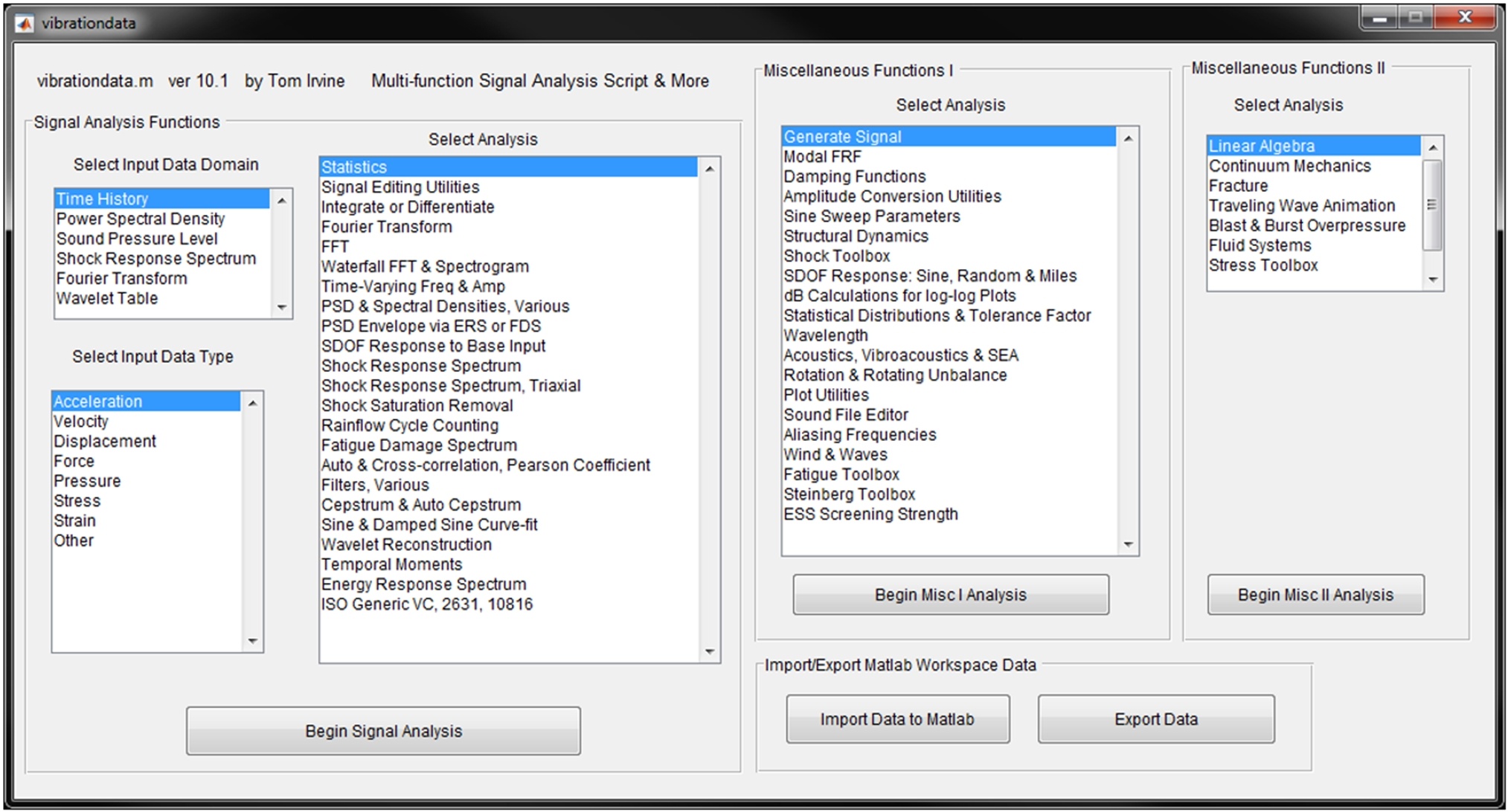Select Fatigue Damage Spectrum analysis
This screenshot has height=812, width=1508.
tap(419, 445)
